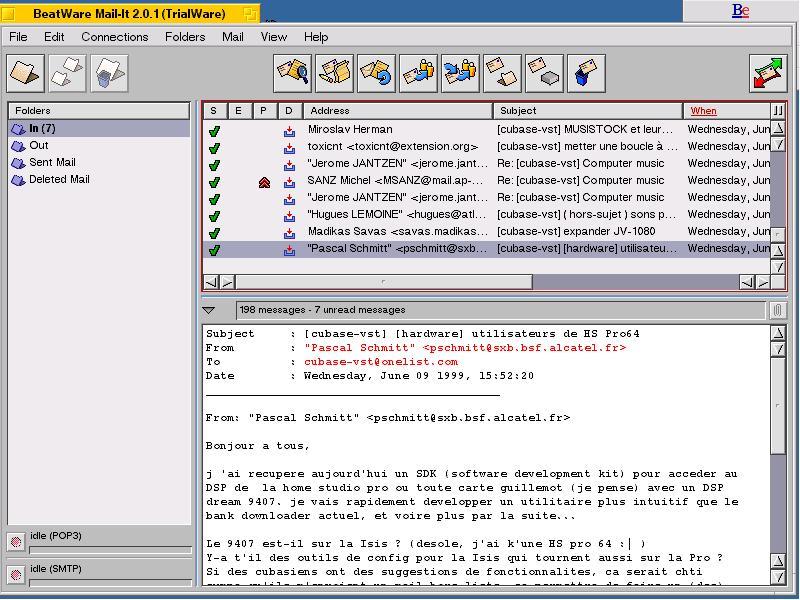The image size is (800, 600).
Task: Click the green check mark in toxicnt row
Action: [214, 148]
